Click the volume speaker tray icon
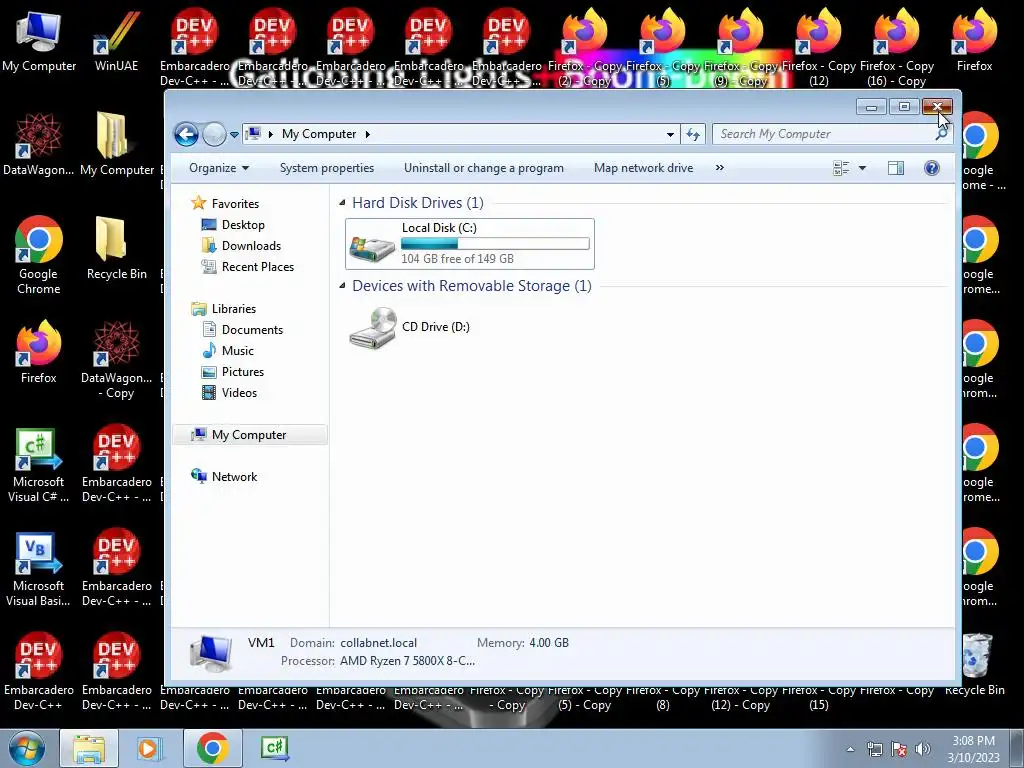The height and width of the screenshot is (768, 1024). [x=923, y=749]
